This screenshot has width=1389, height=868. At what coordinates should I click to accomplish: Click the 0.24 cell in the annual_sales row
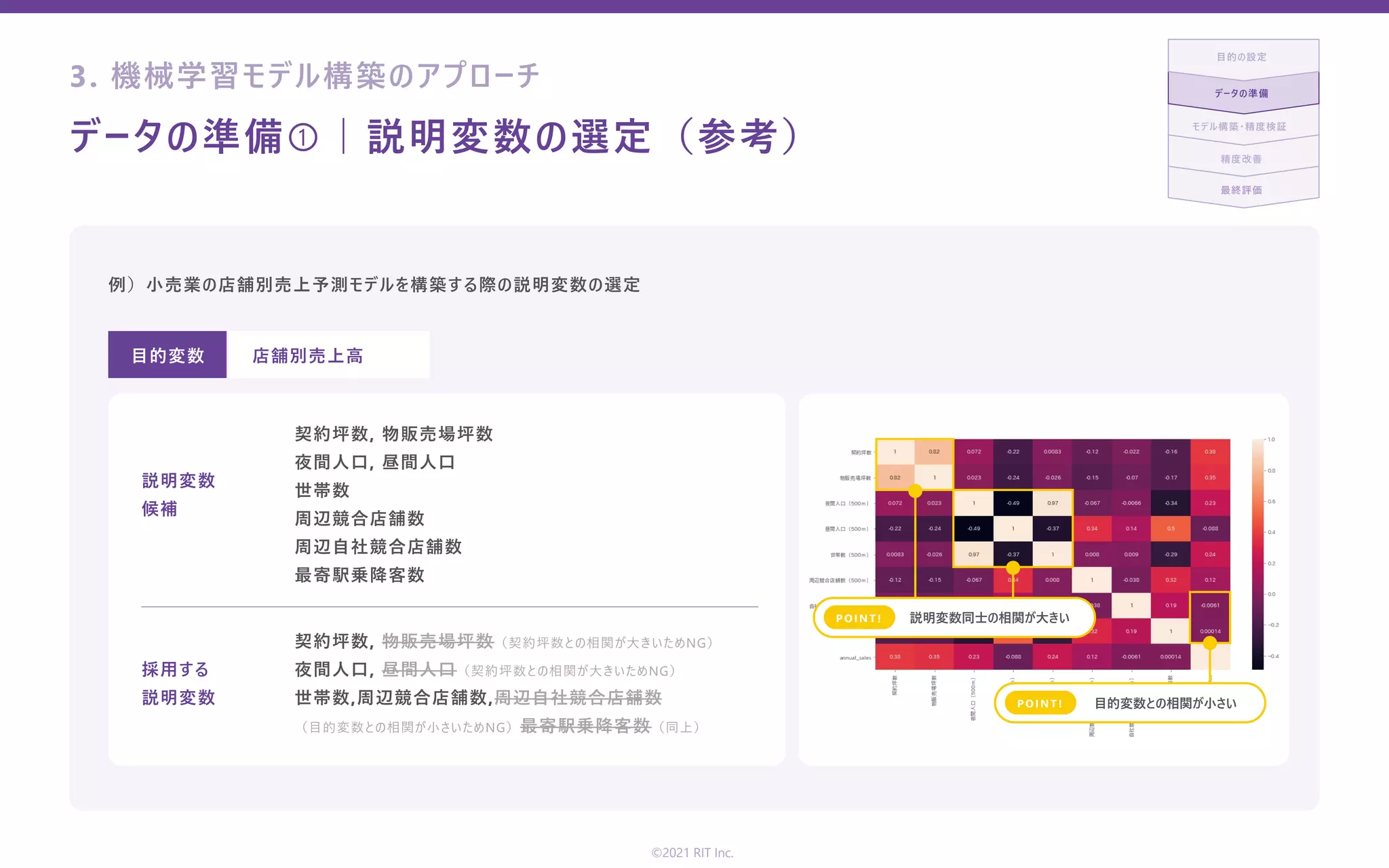click(x=1053, y=656)
